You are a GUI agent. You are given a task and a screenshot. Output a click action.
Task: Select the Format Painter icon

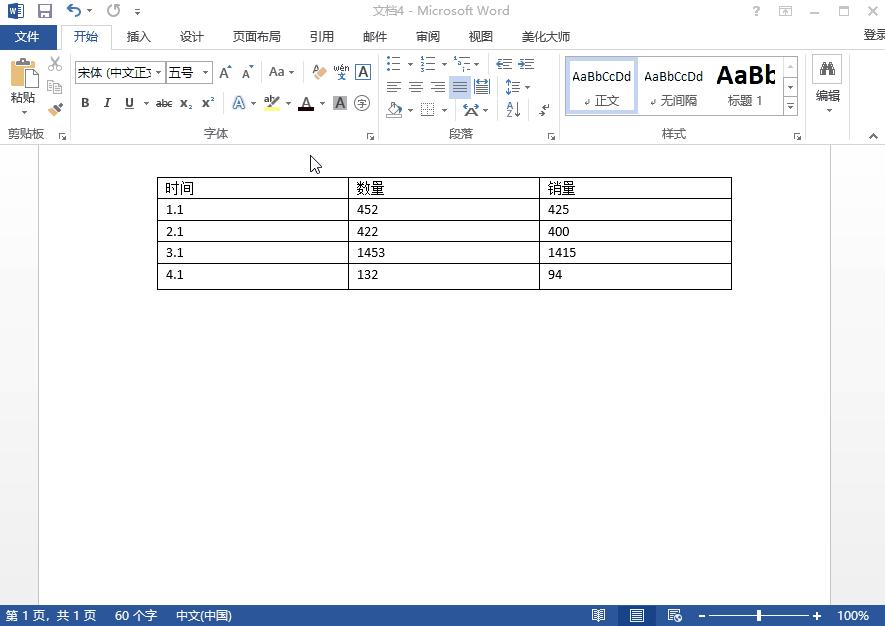[55, 108]
